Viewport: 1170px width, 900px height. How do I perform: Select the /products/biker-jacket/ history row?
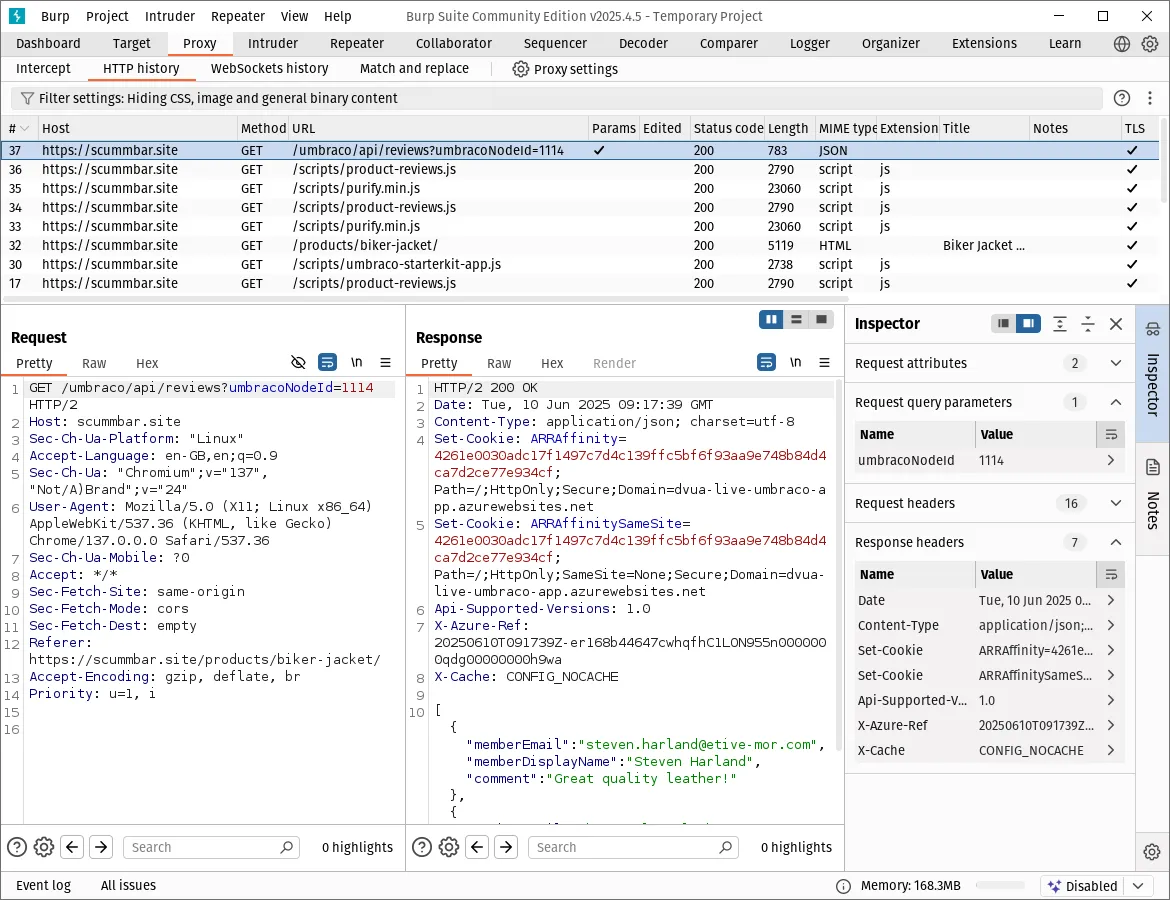tap(580, 246)
